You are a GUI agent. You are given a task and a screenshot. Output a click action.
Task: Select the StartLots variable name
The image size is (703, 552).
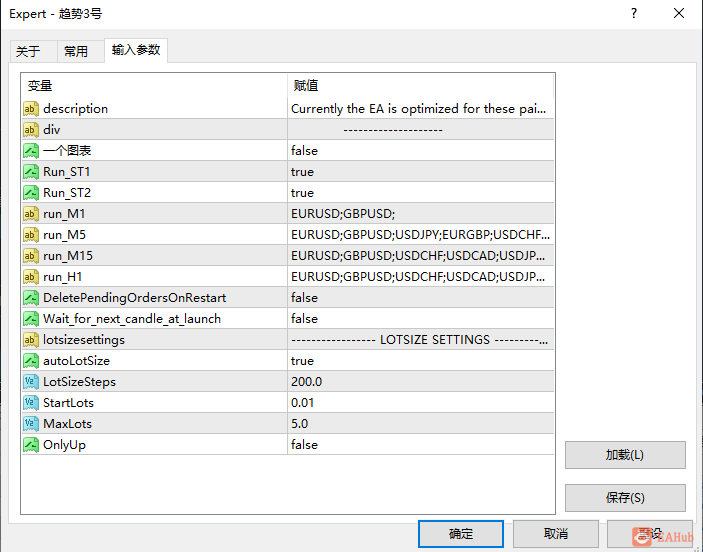pos(68,403)
